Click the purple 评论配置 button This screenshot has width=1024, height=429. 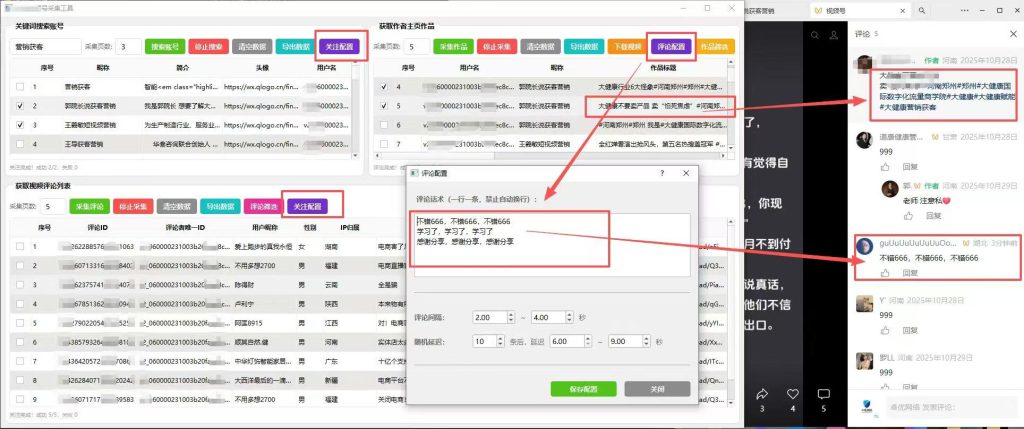[671, 46]
